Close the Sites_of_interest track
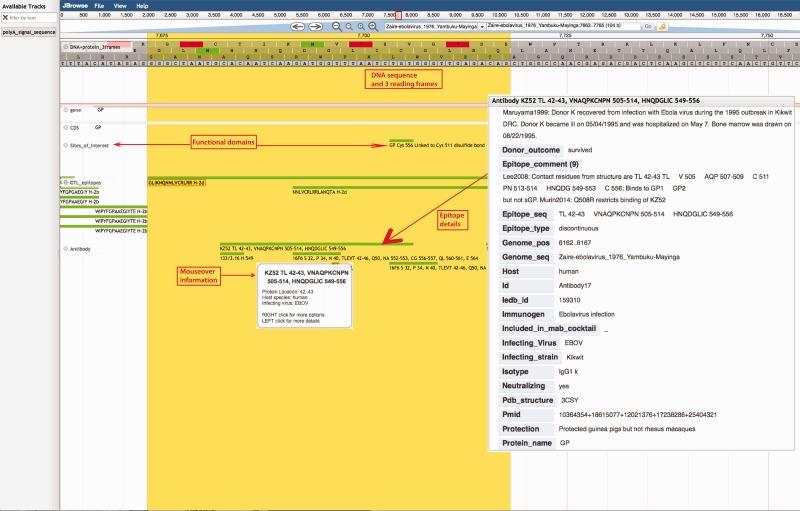The width and height of the screenshot is (800, 511). tap(66, 146)
